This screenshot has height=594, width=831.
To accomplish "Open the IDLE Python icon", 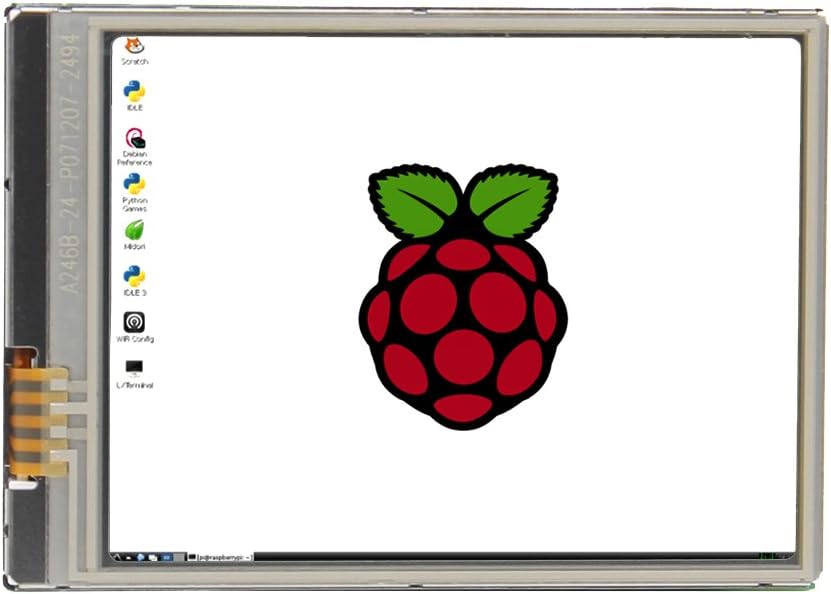I will [x=135, y=95].
